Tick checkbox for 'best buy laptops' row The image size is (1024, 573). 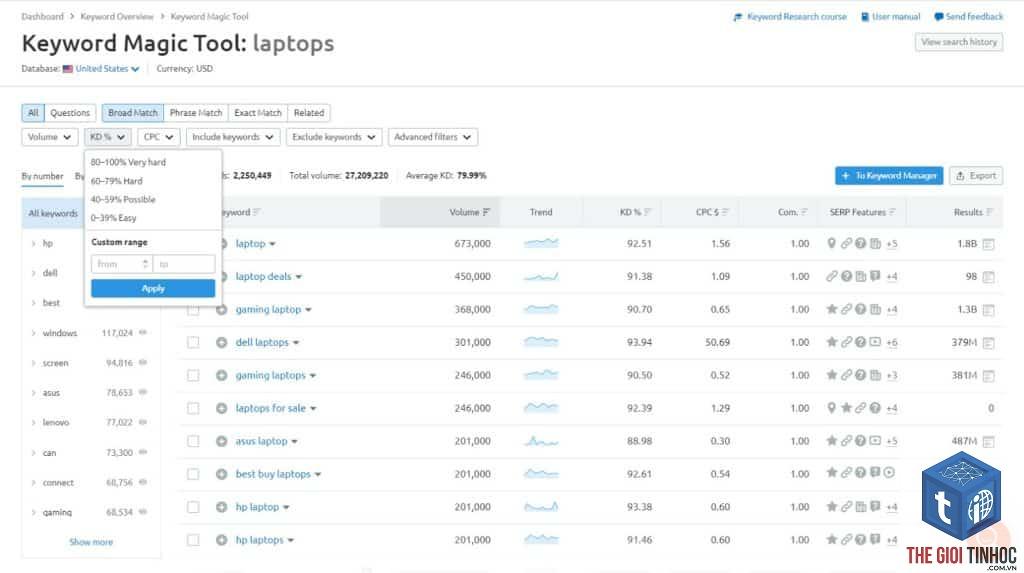coord(193,474)
